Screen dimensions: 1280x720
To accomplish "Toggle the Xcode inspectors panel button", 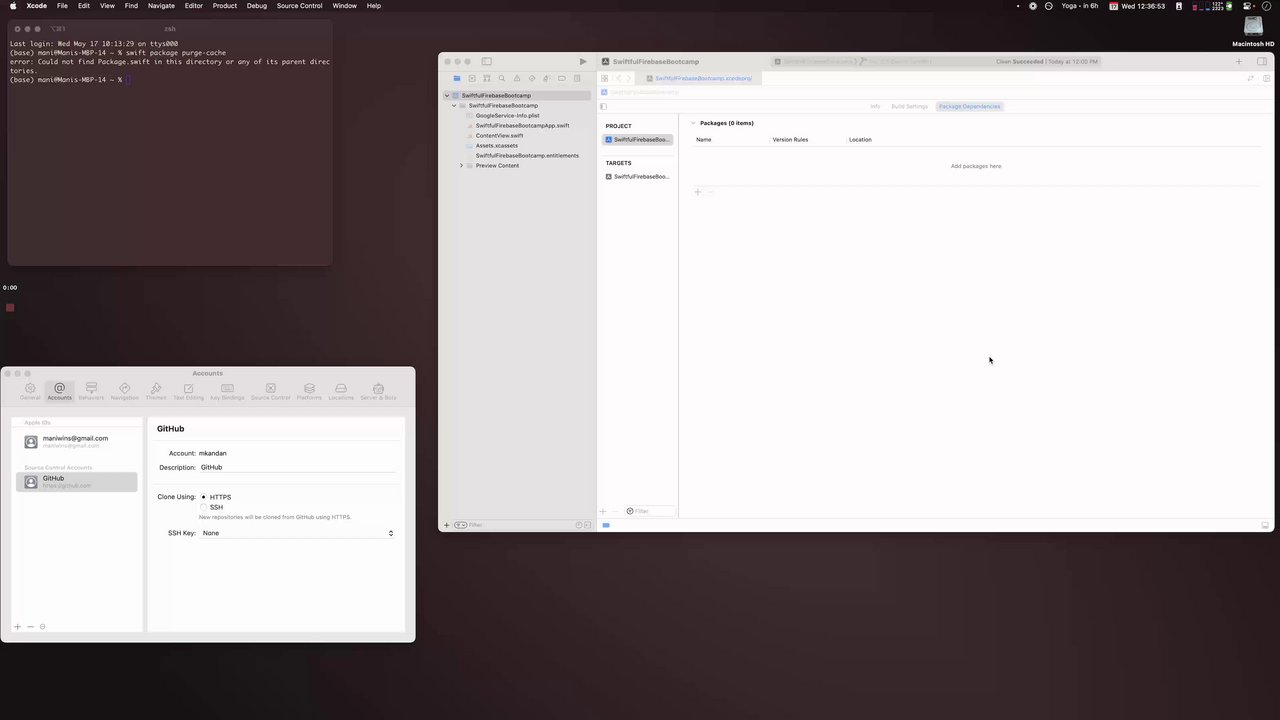I will pos(1262,62).
